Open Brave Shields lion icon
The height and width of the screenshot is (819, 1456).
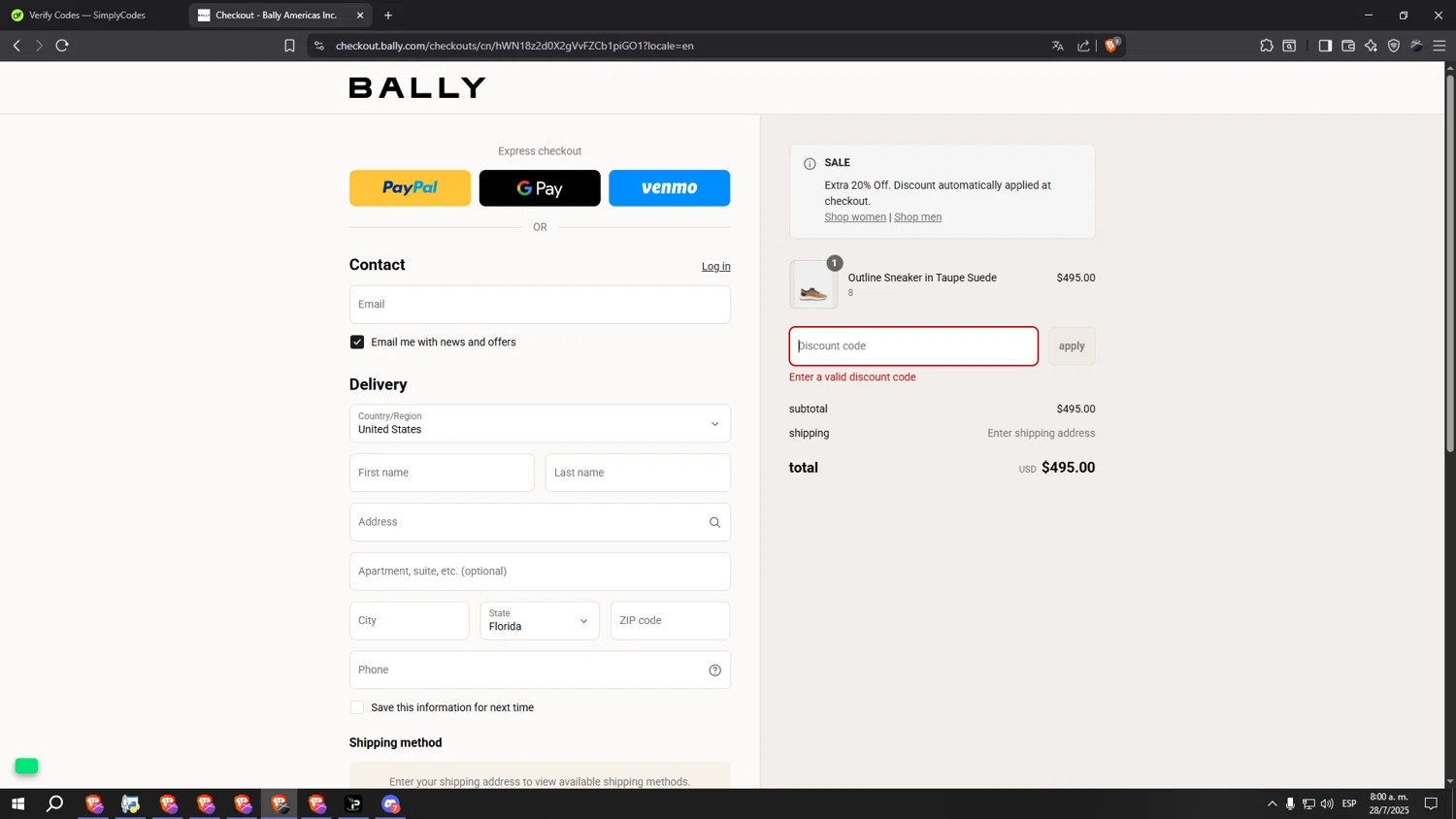[x=1112, y=46]
